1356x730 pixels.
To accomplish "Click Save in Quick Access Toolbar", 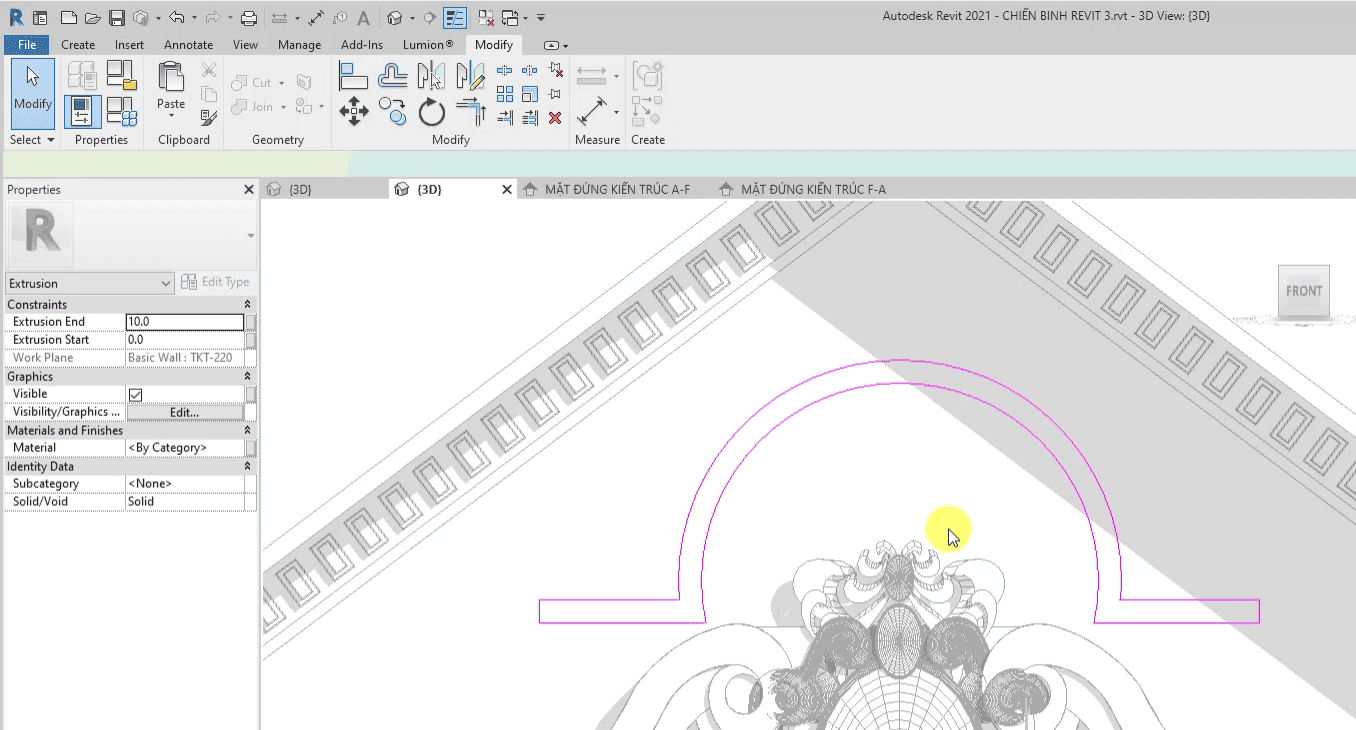I will click(117, 18).
